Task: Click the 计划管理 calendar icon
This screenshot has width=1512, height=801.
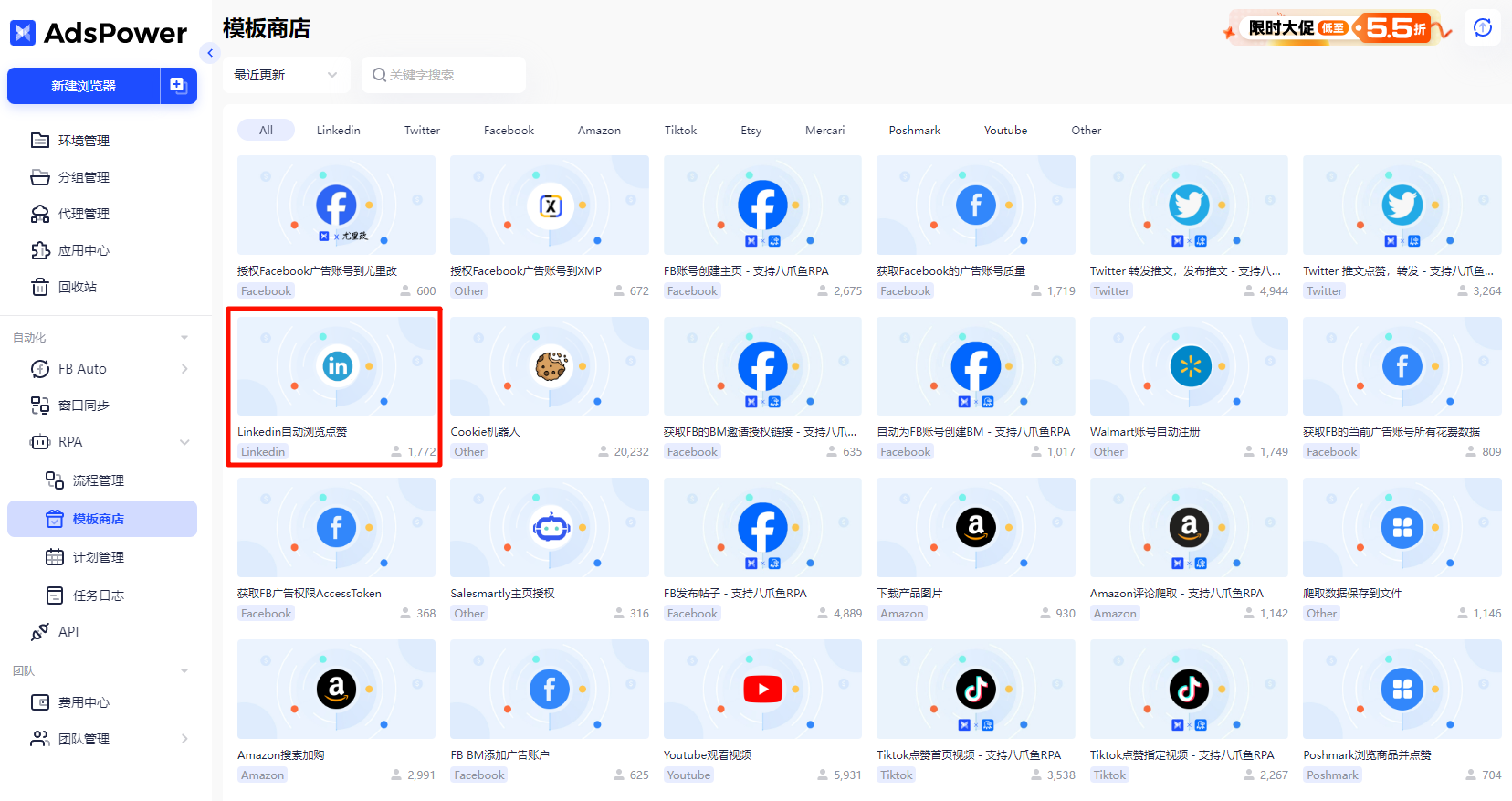Action: click(55, 557)
